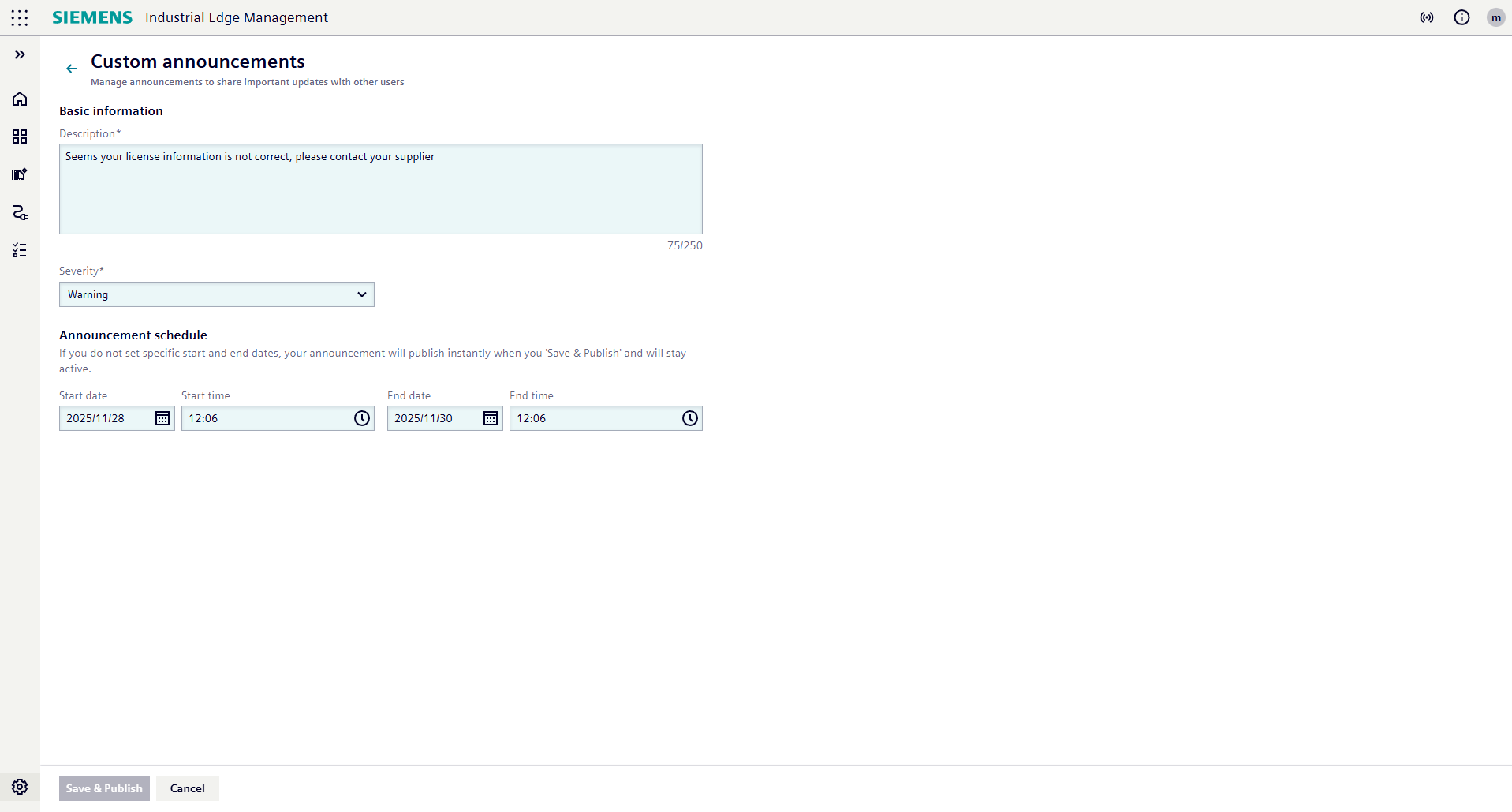1512x812 pixels.
Task: Open the Severity dropdown showing Warning
Action: 216,294
